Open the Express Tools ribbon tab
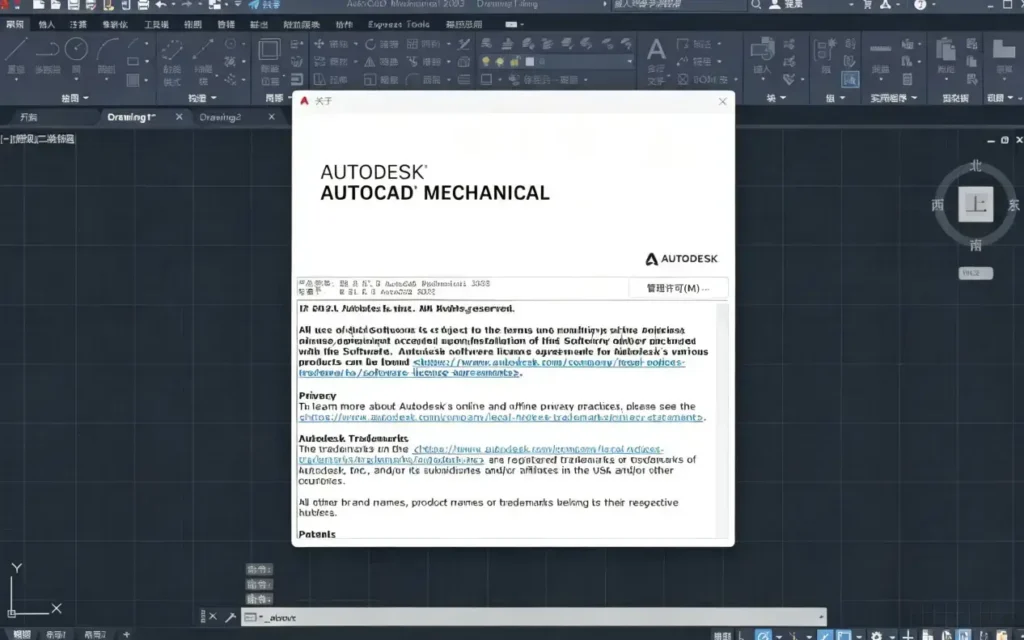The image size is (1024, 640). [x=398, y=24]
